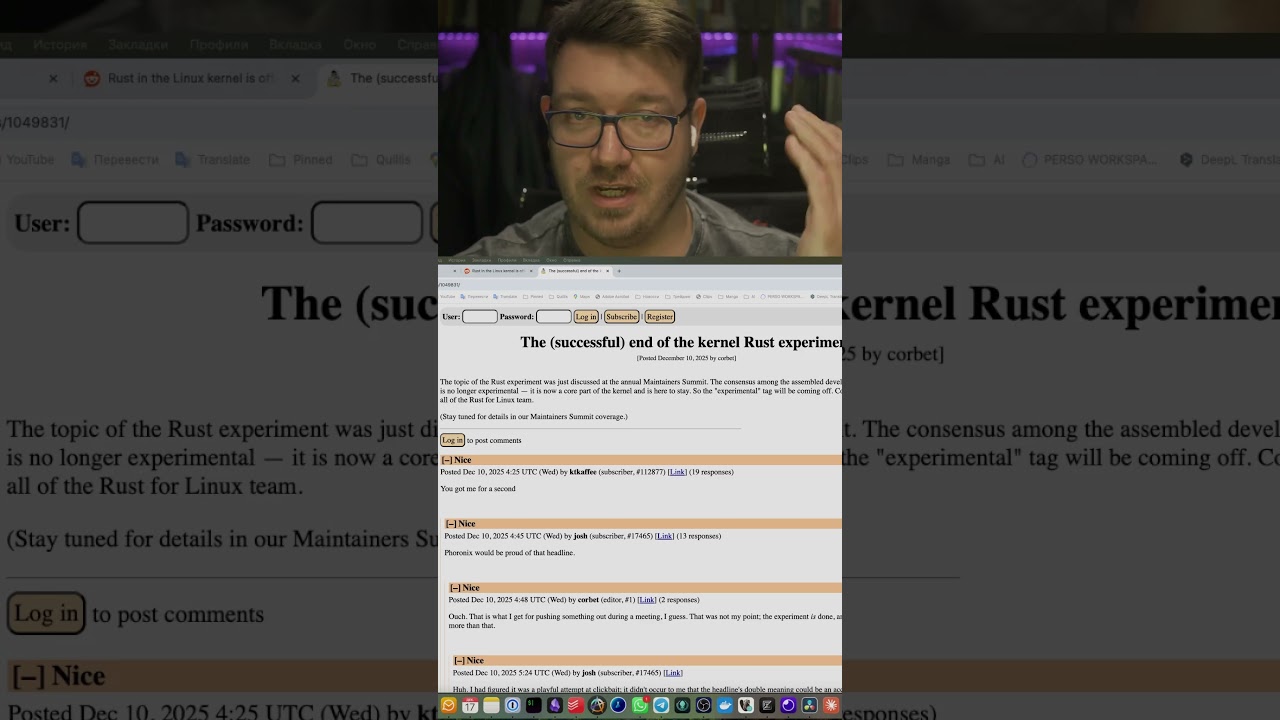Open Todoist from the dock
This screenshot has height=720, width=1280.
pos(576,706)
